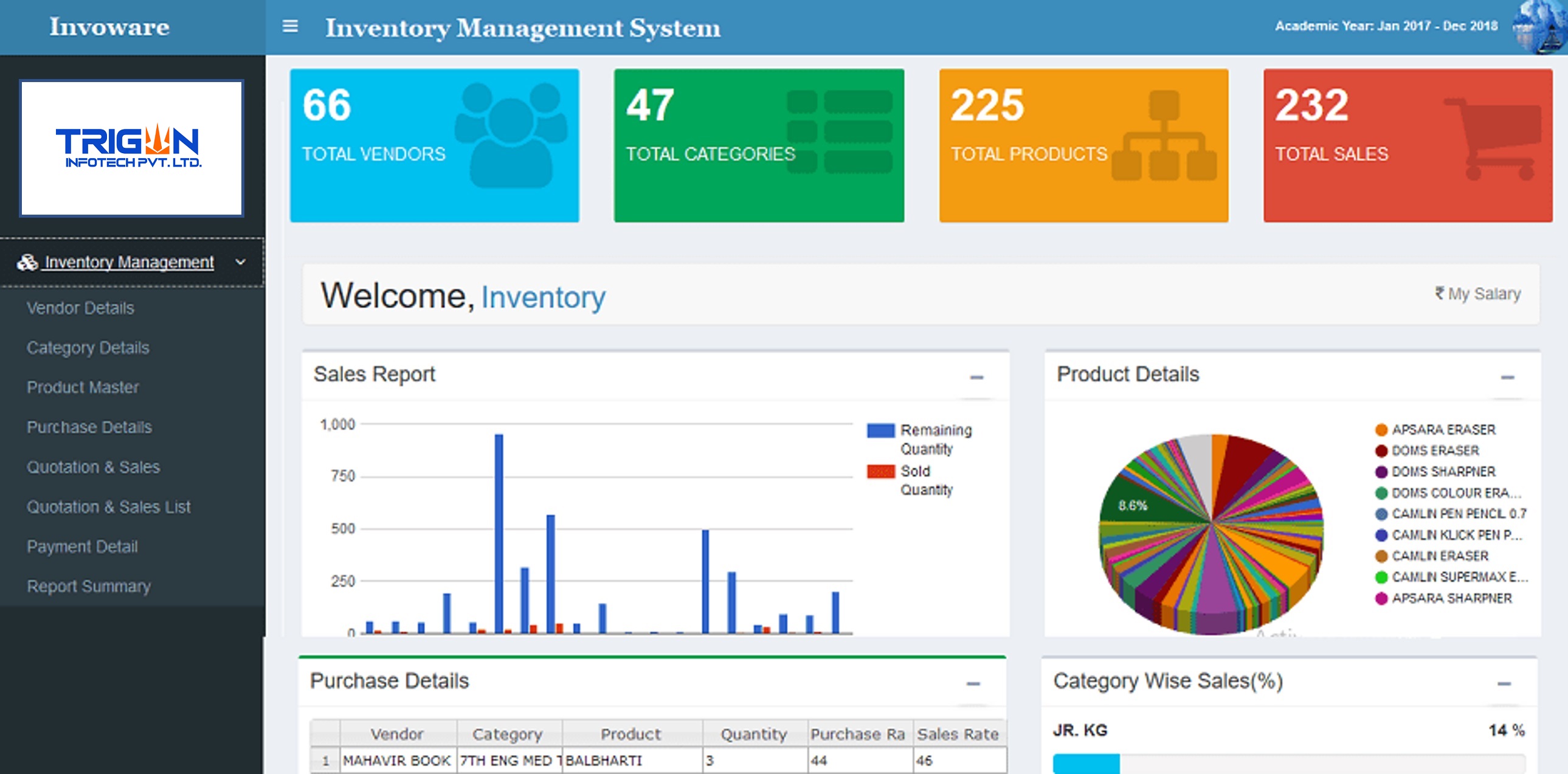This screenshot has height=774, width=1568.
Task: Sort by Quantity column header
Action: [x=755, y=734]
